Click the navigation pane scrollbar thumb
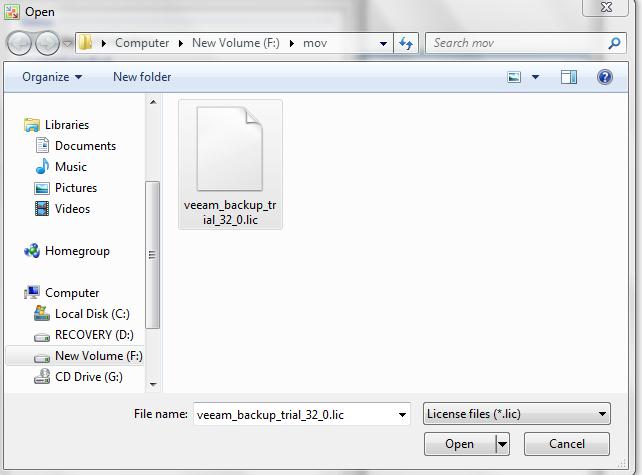This screenshot has width=642, height=475. click(152, 255)
